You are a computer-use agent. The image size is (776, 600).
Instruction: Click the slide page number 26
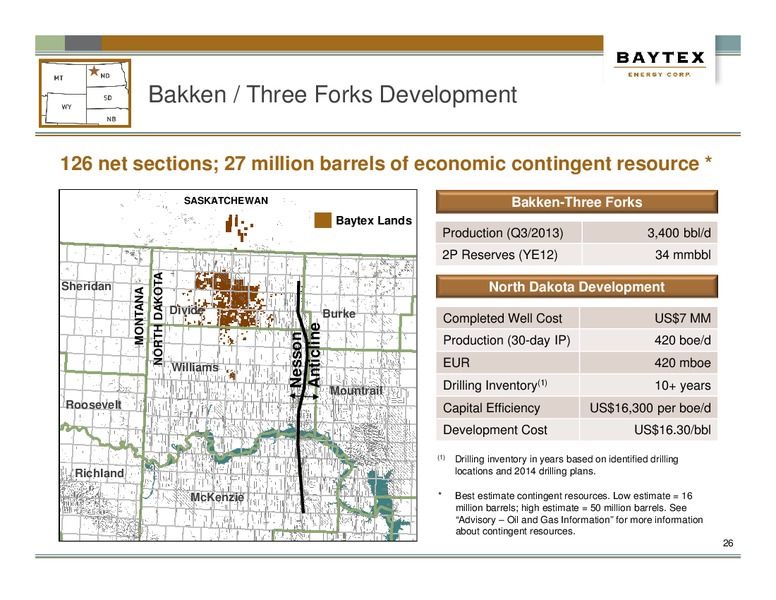pyautogui.click(x=728, y=543)
